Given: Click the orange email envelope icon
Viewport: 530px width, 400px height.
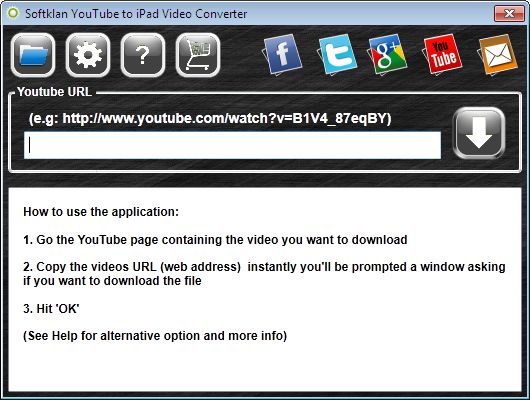Looking at the screenshot, I should pyautogui.click(x=497, y=54).
